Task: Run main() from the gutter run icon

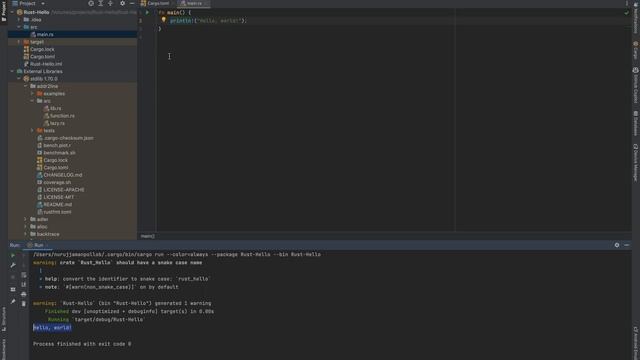Action: pyautogui.click(x=147, y=12)
